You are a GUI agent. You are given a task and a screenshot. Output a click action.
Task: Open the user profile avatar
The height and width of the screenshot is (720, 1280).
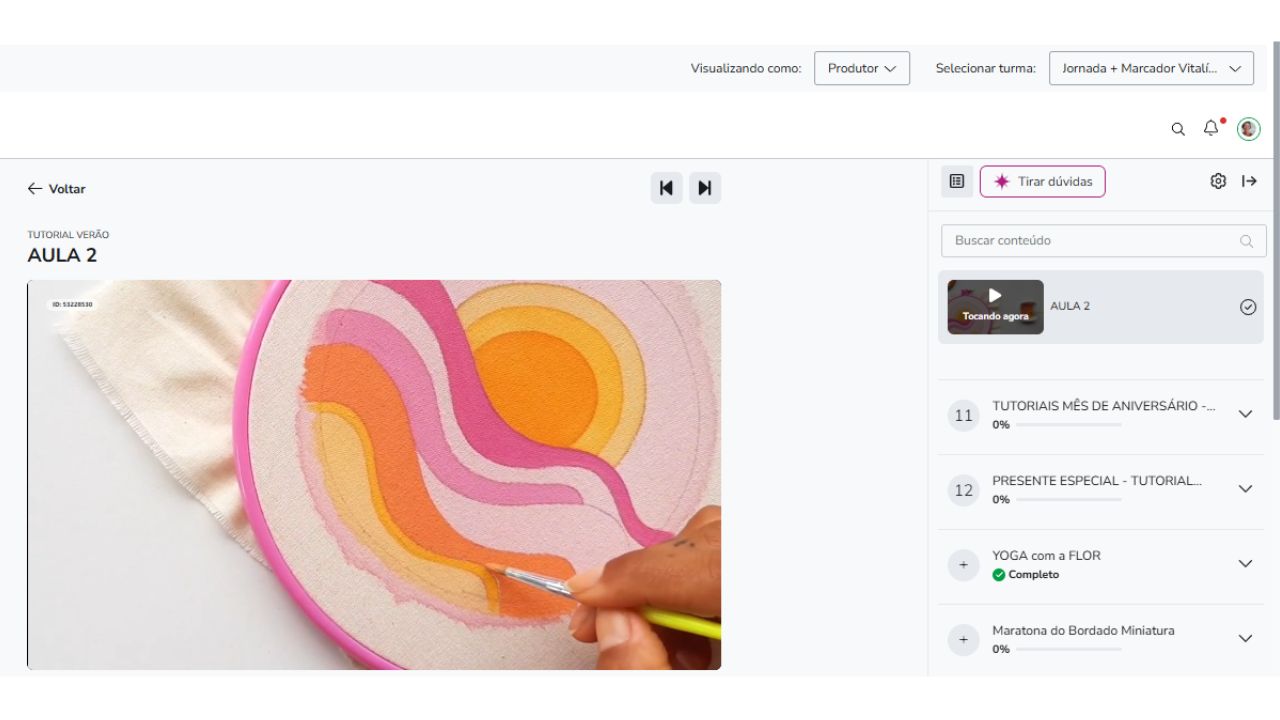point(1248,129)
